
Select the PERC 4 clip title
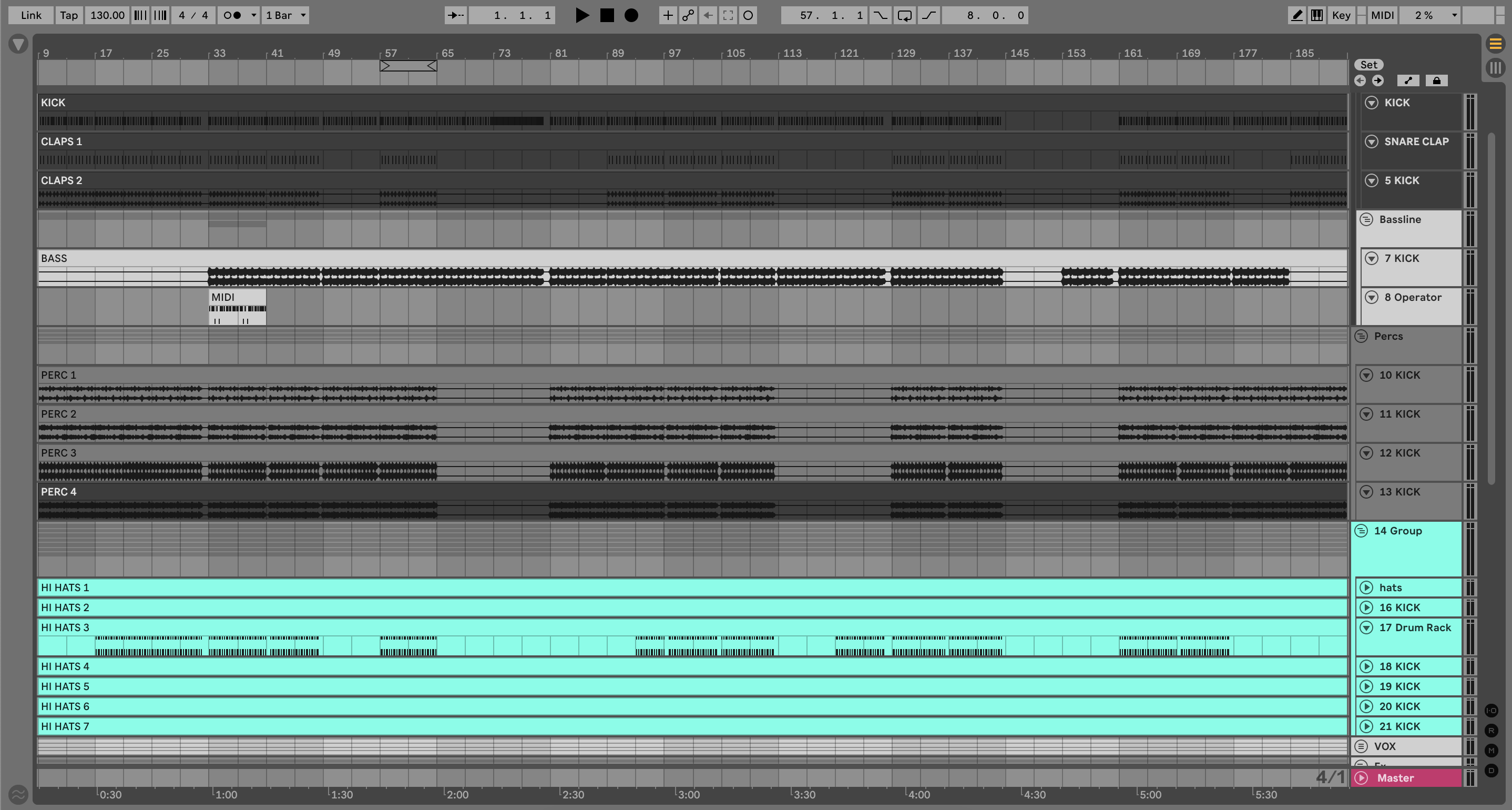(59, 492)
